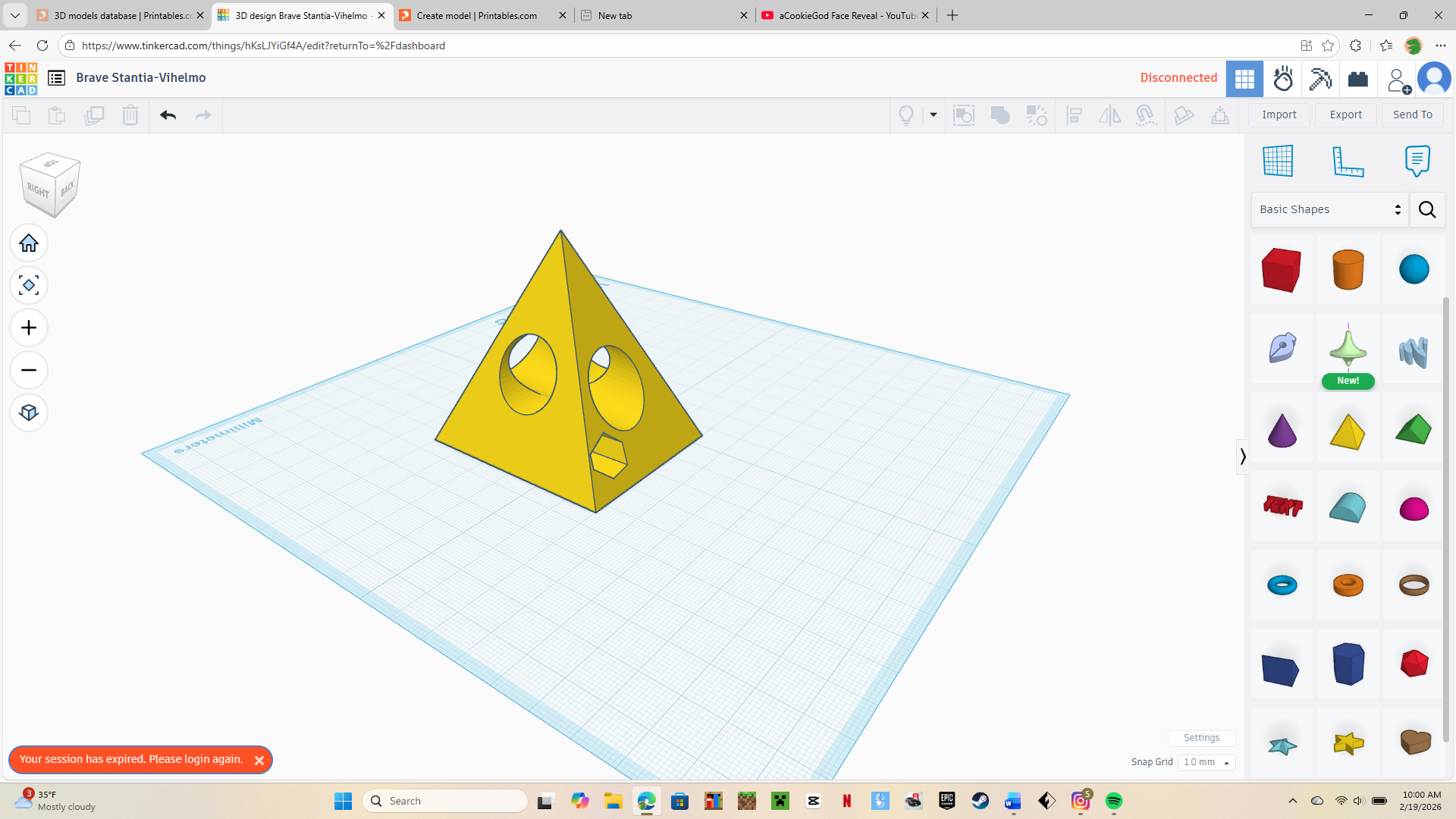Open the browser tab list dropdown
Viewport: 1456px width, 819px height.
(x=14, y=15)
